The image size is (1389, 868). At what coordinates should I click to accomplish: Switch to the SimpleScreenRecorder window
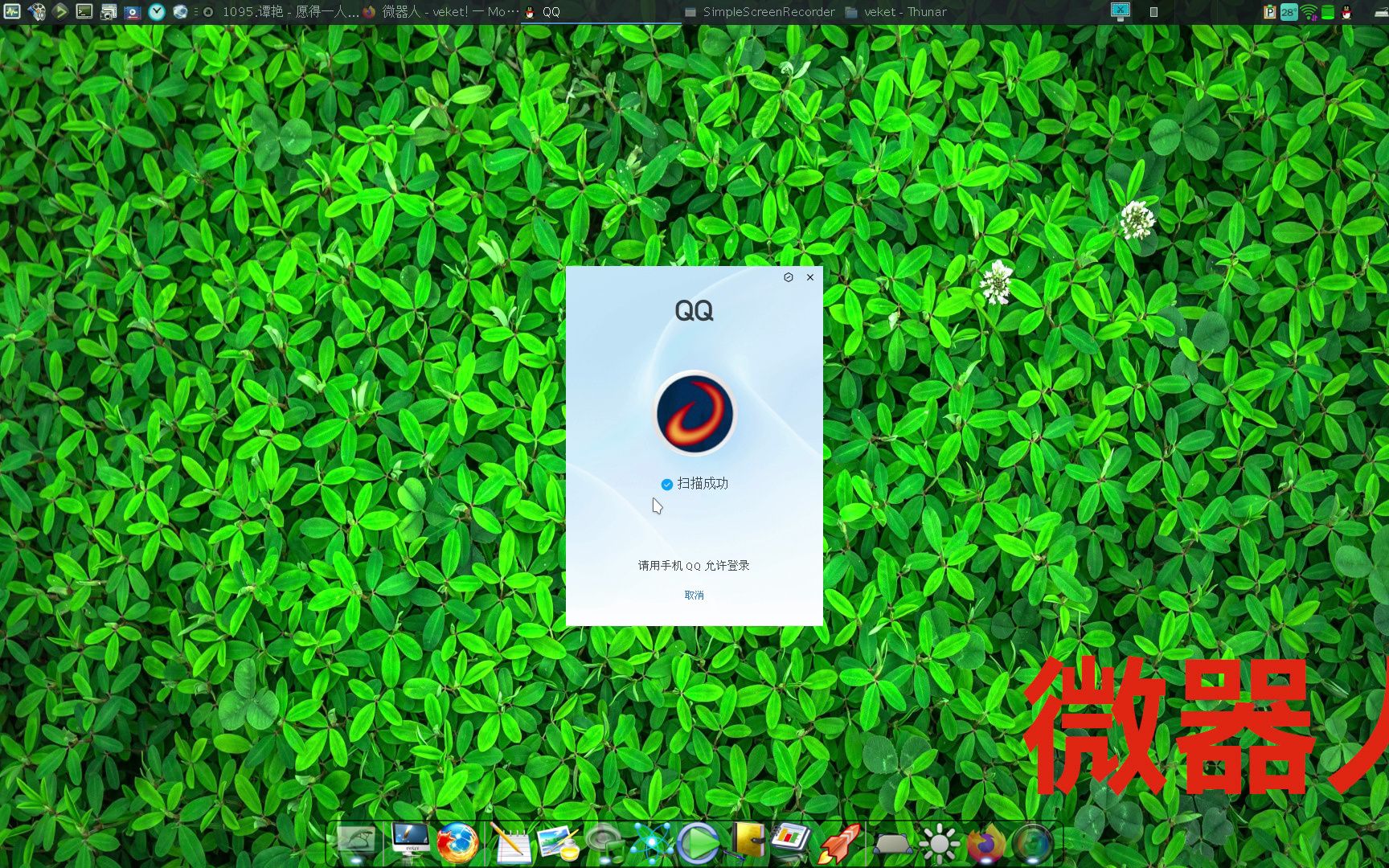(x=760, y=11)
